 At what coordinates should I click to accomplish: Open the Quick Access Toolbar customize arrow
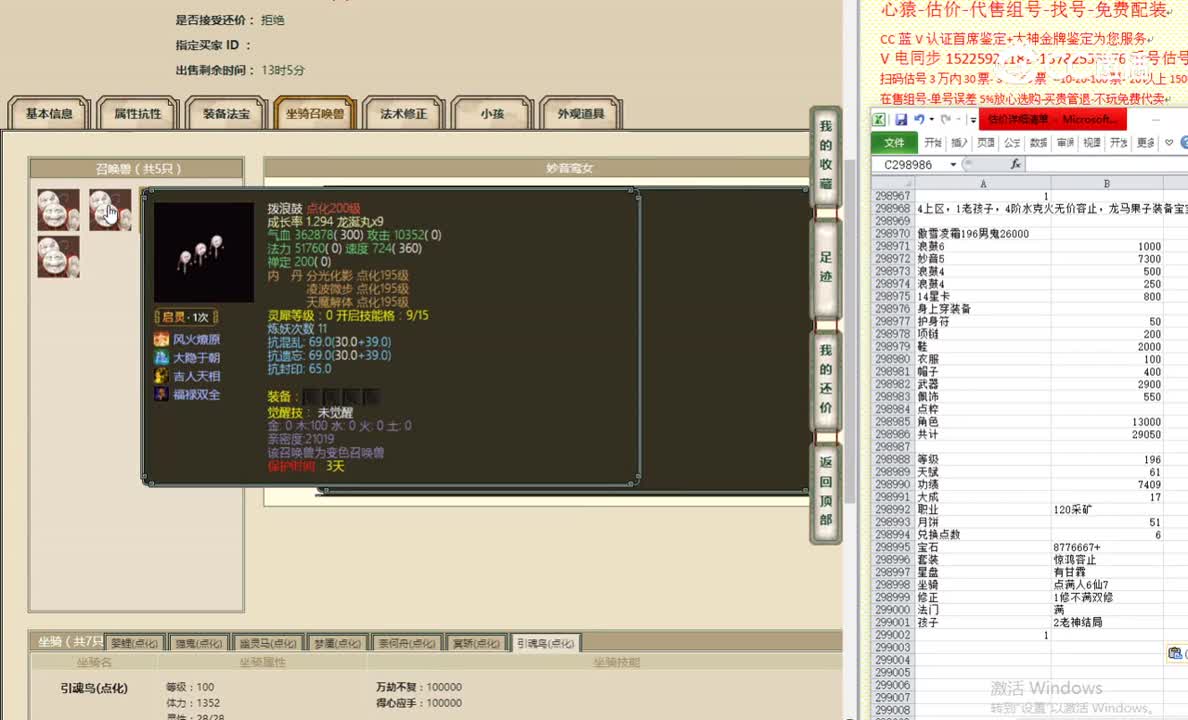pyautogui.click(x=973, y=120)
